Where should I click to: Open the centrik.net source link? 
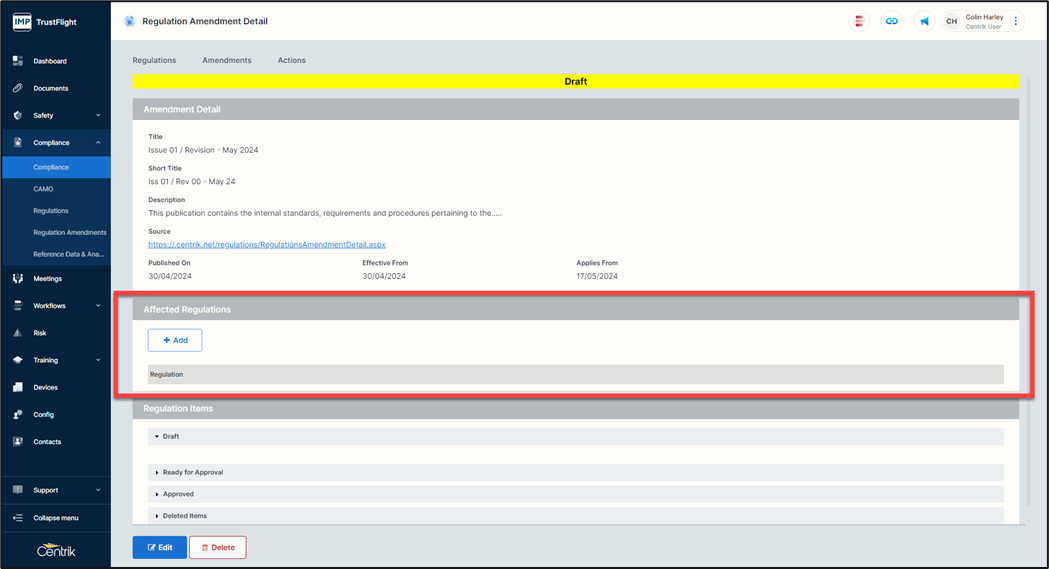click(x=267, y=245)
